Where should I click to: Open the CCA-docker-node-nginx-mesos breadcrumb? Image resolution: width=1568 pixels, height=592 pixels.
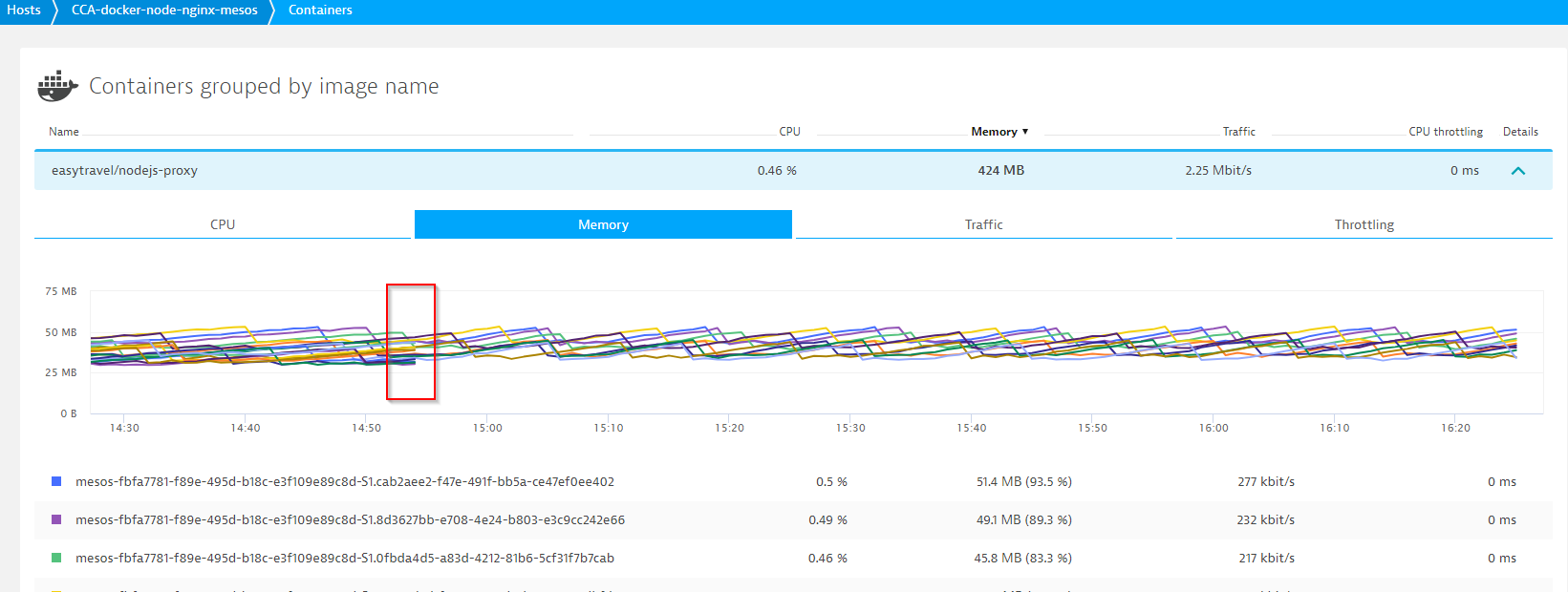coord(164,11)
